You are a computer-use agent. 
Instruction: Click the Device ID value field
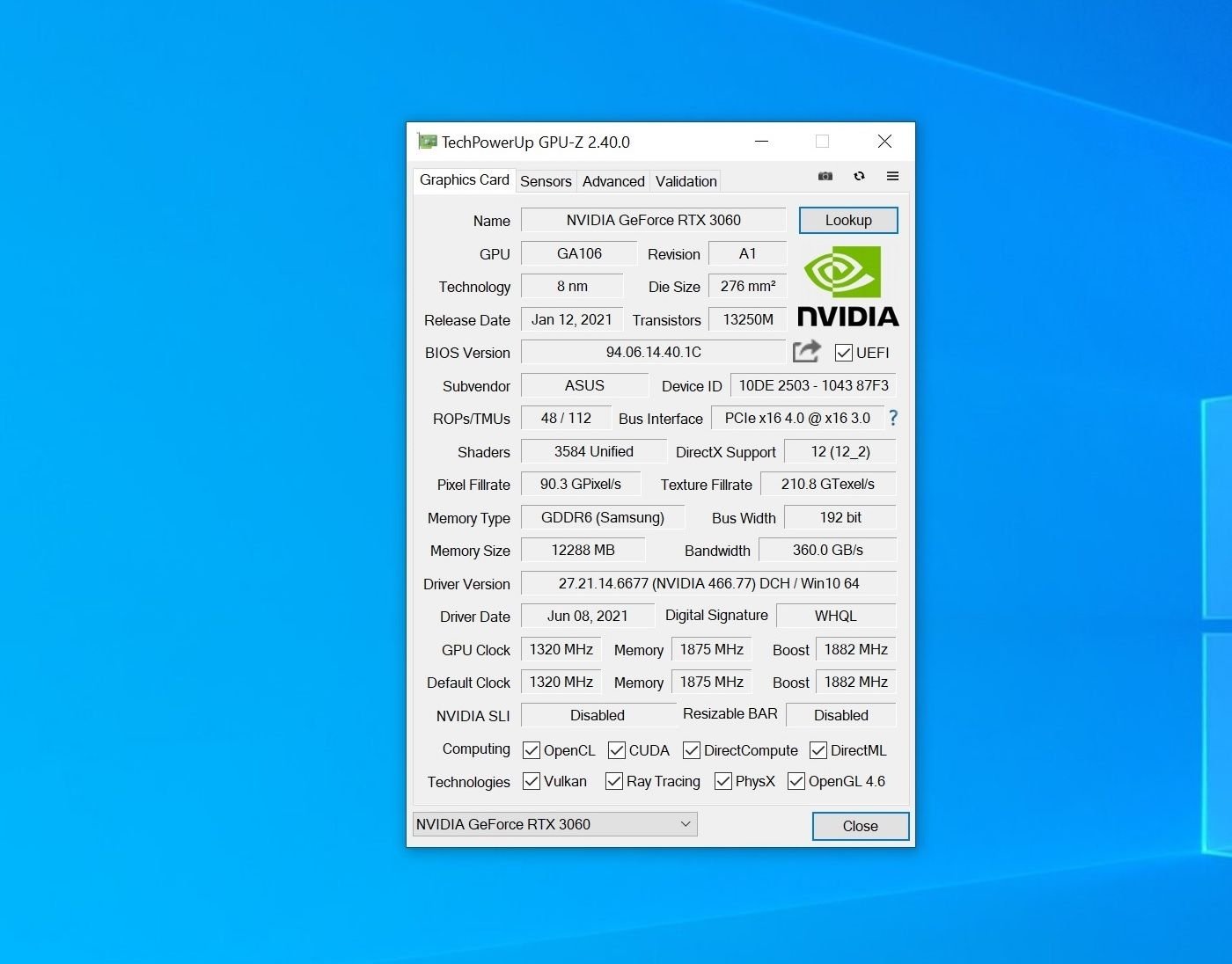coord(814,385)
